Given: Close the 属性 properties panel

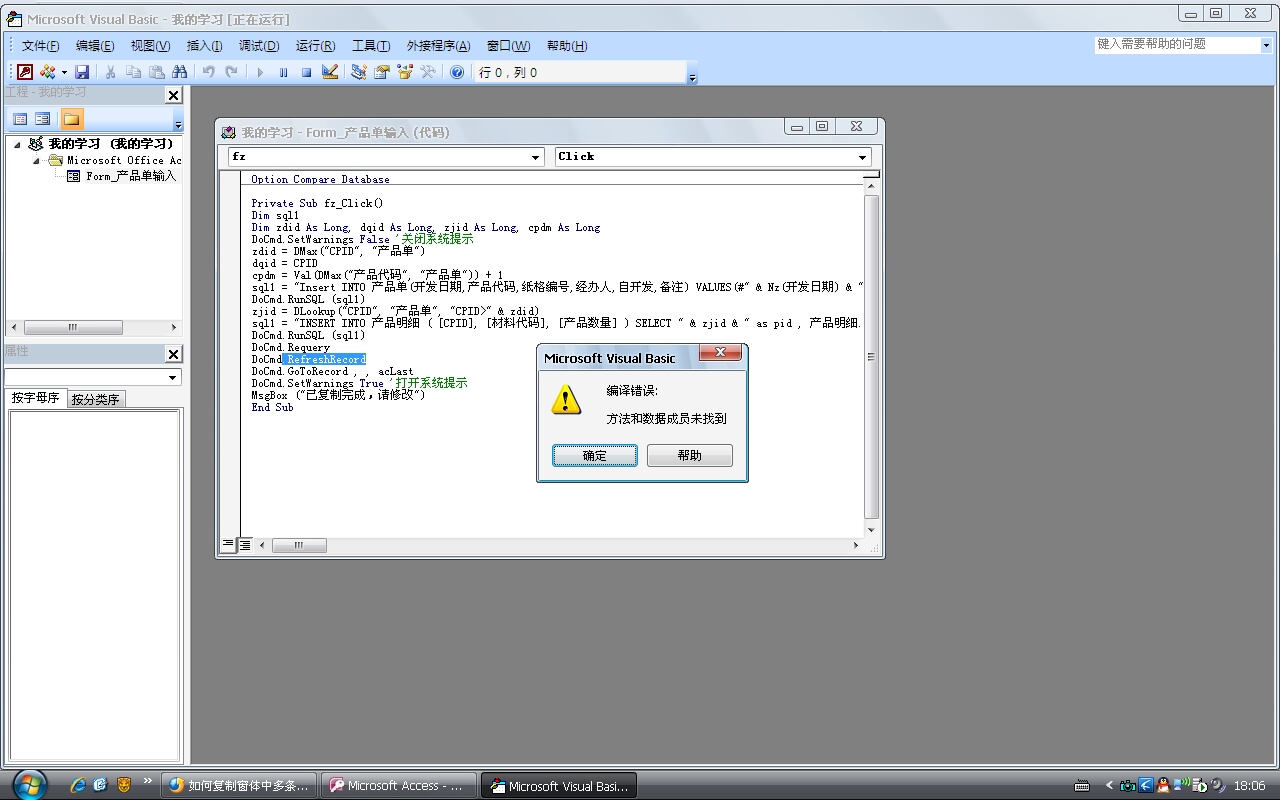Looking at the screenshot, I should tap(173, 354).
